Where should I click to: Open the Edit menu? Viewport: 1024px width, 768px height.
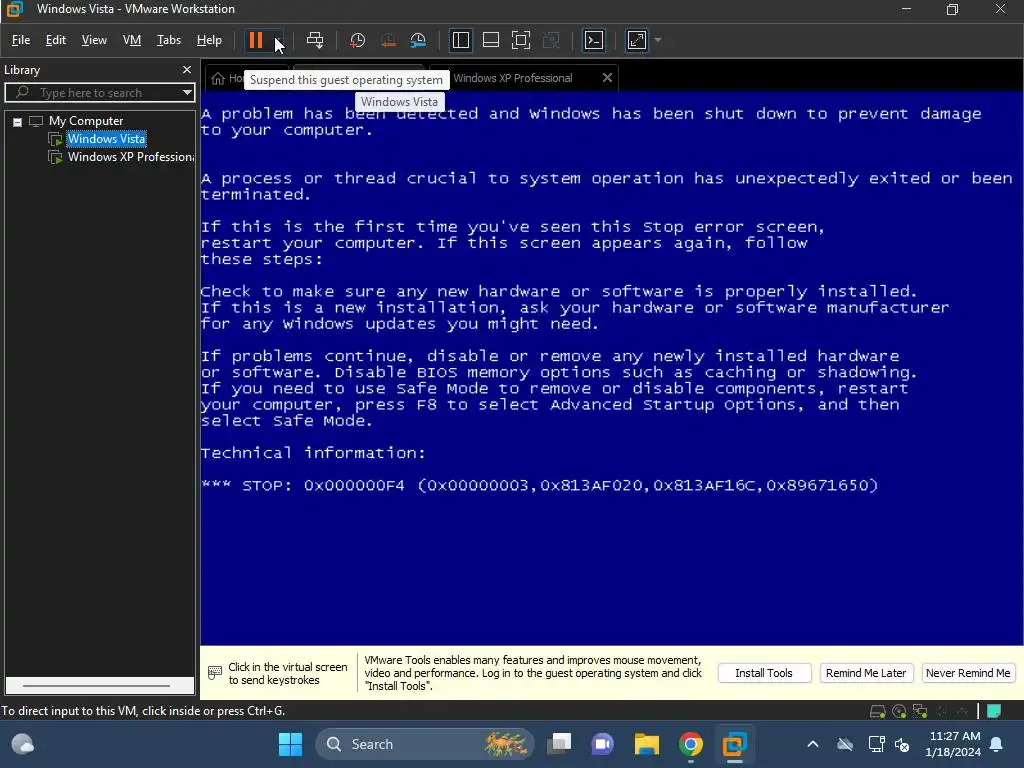click(56, 40)
